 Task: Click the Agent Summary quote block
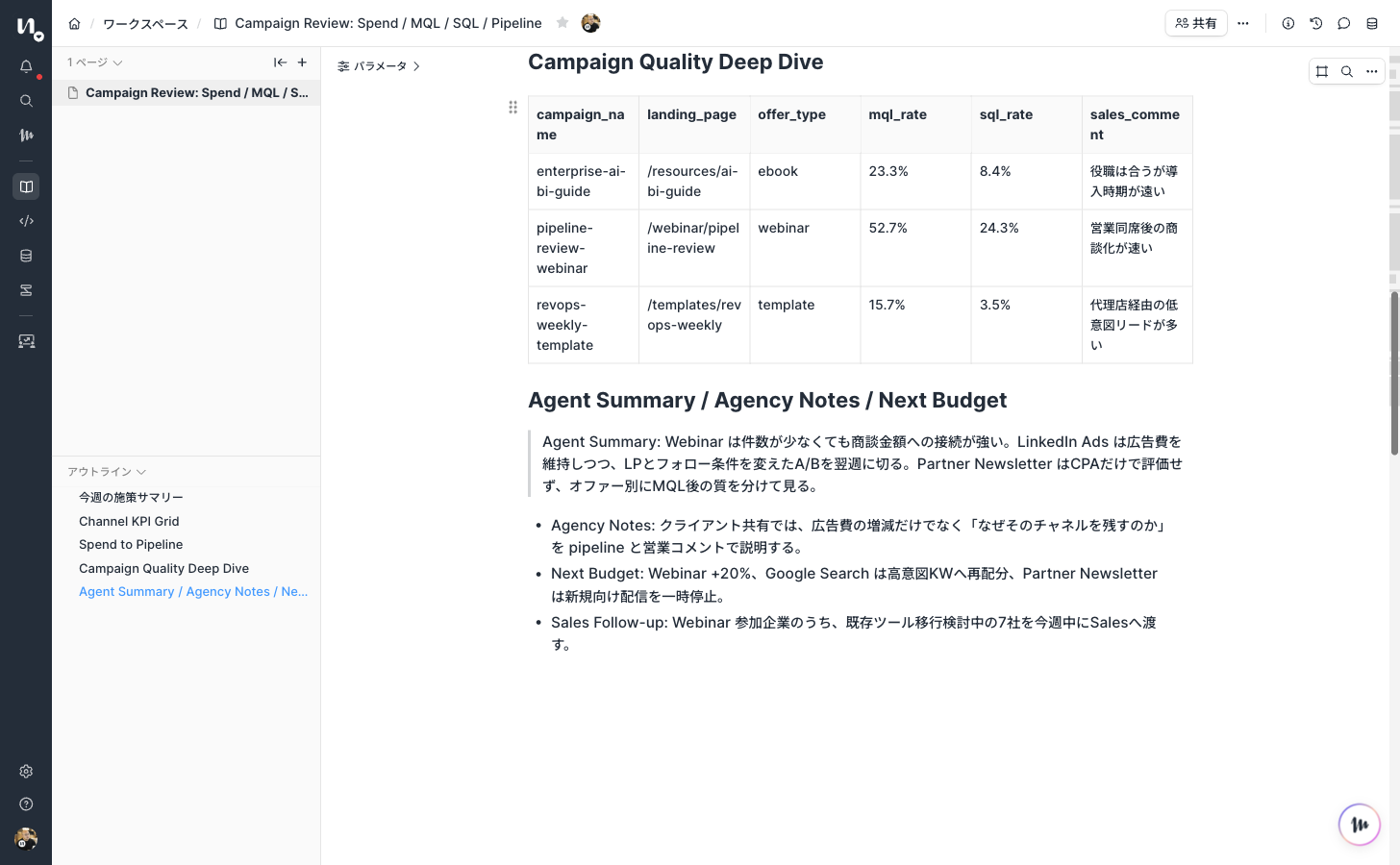click(x=862, y=463)
